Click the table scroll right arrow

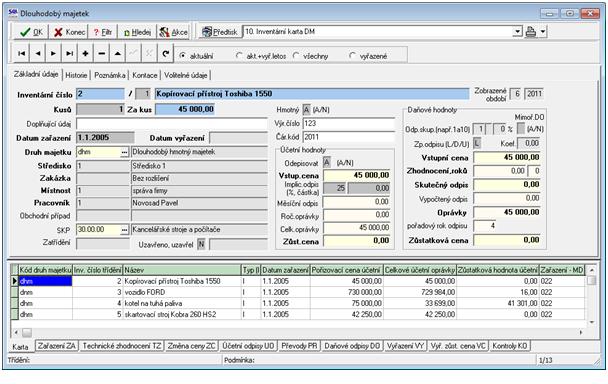coord(580,332)
